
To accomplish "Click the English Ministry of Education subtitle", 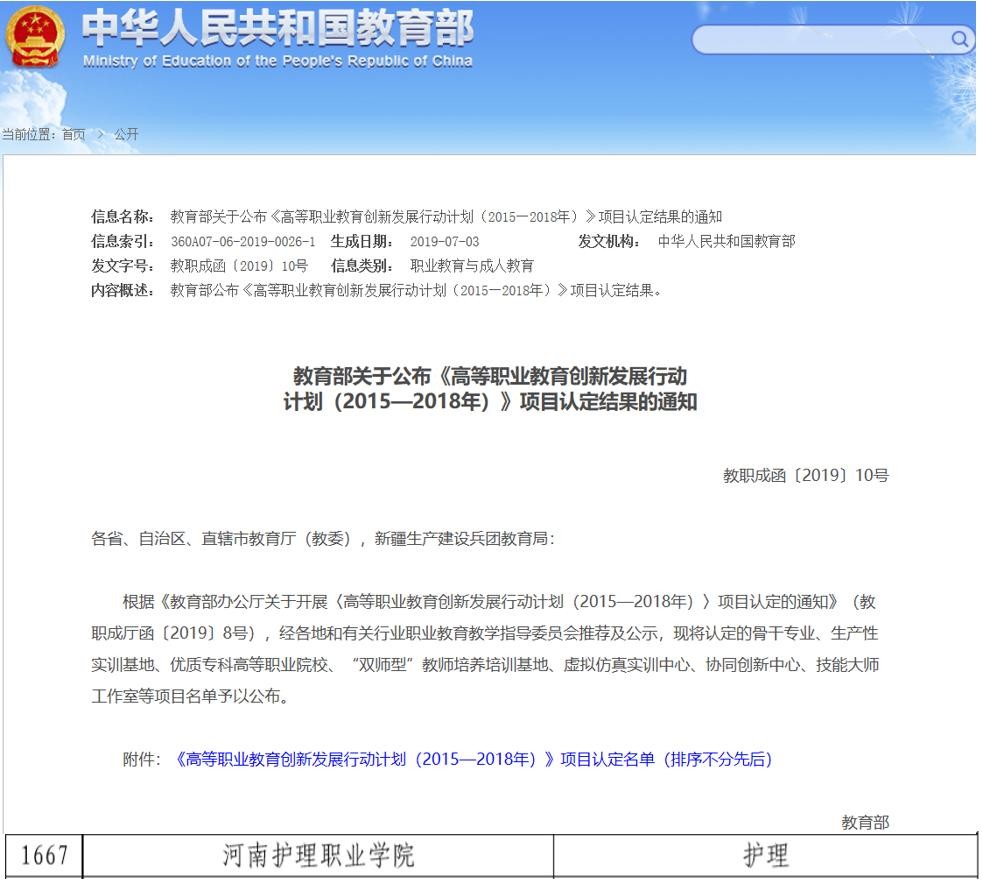I will click(277, 60).
